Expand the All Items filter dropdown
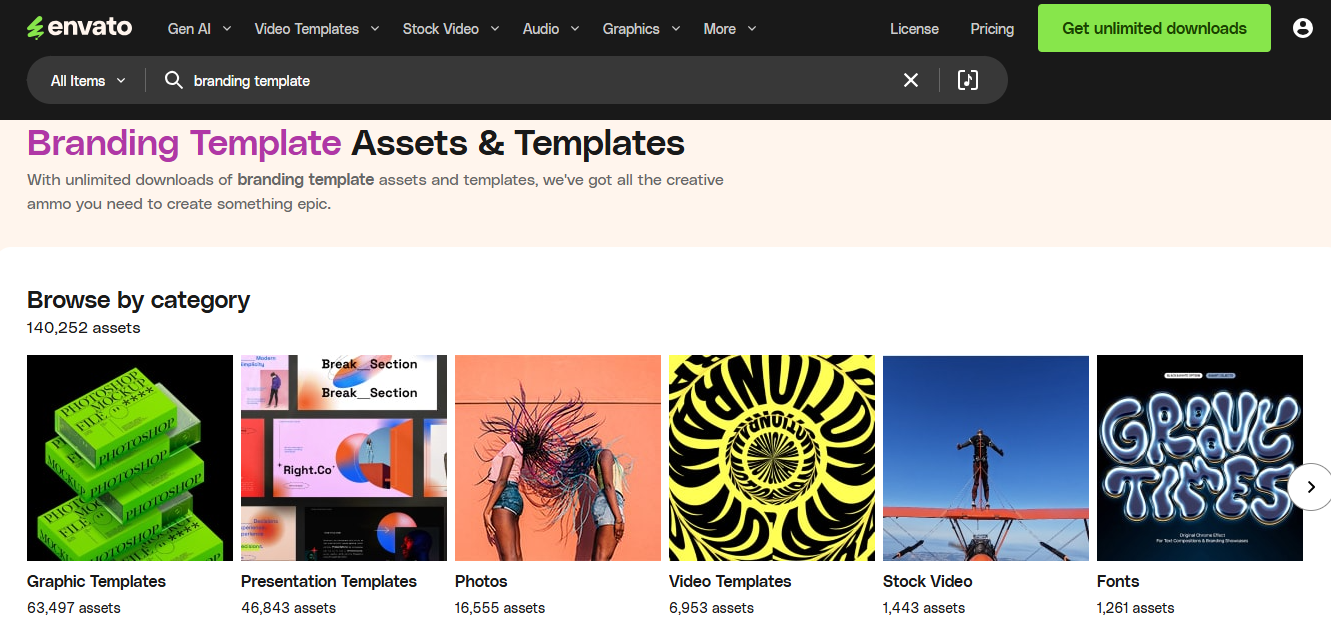Viewport: 1331px width, 622px height. [x=88, y=81]
